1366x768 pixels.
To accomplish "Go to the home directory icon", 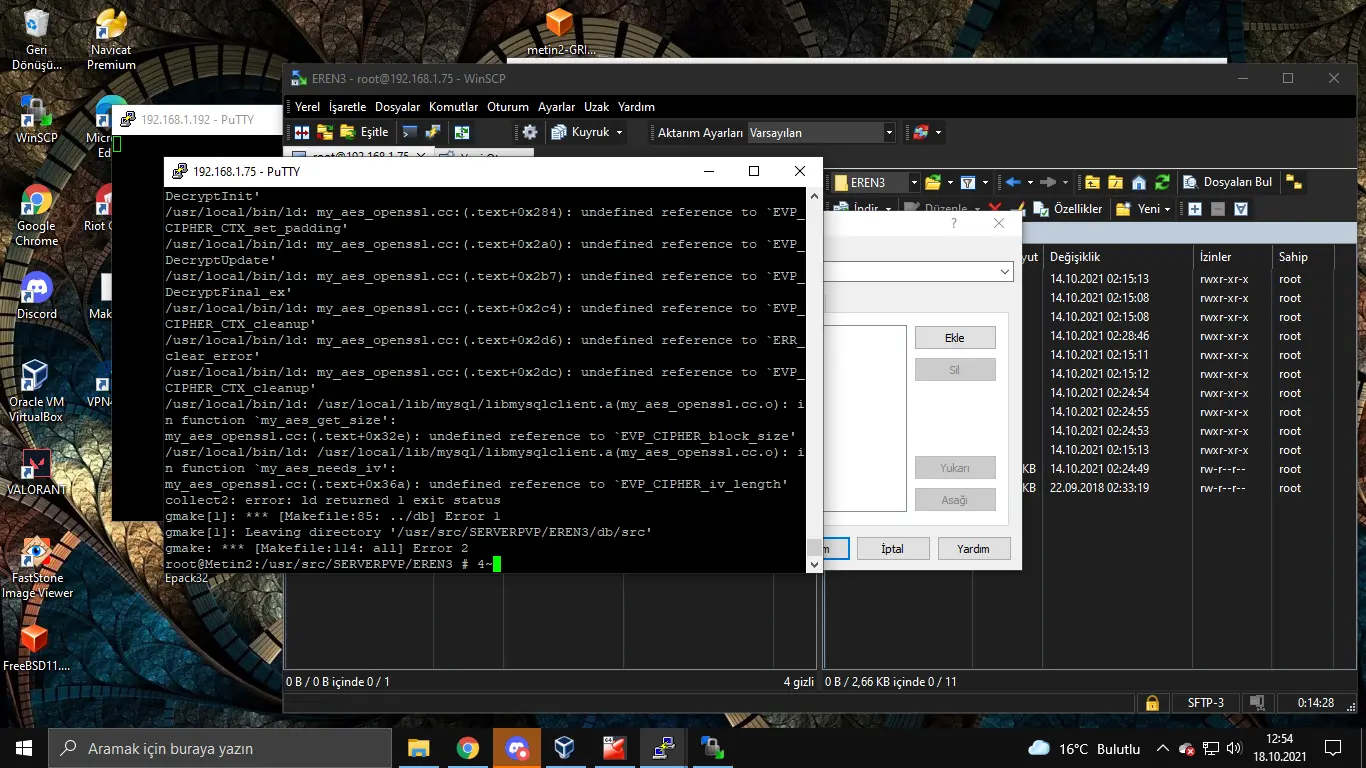I will [x=1138, y=182].
